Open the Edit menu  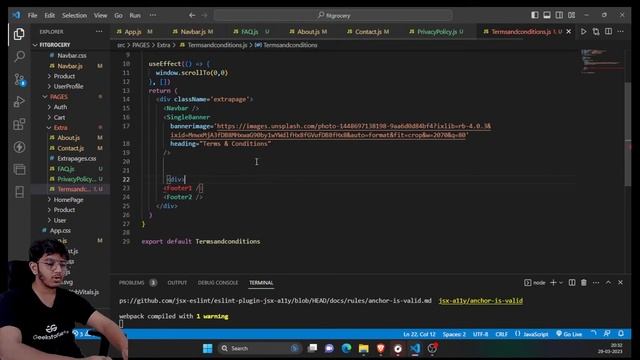coord(49,15)
